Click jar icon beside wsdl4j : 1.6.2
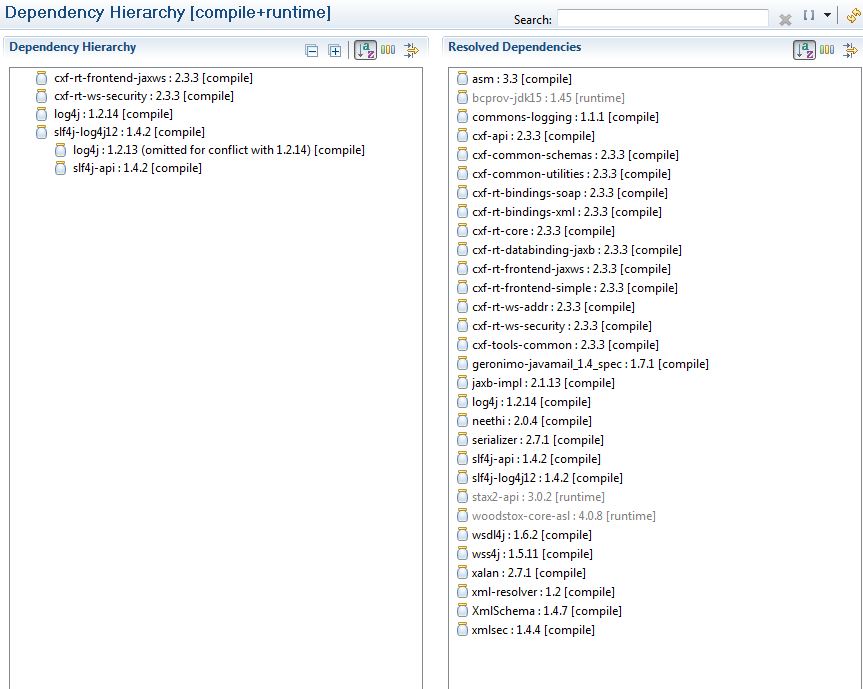 tap(462, 535)
